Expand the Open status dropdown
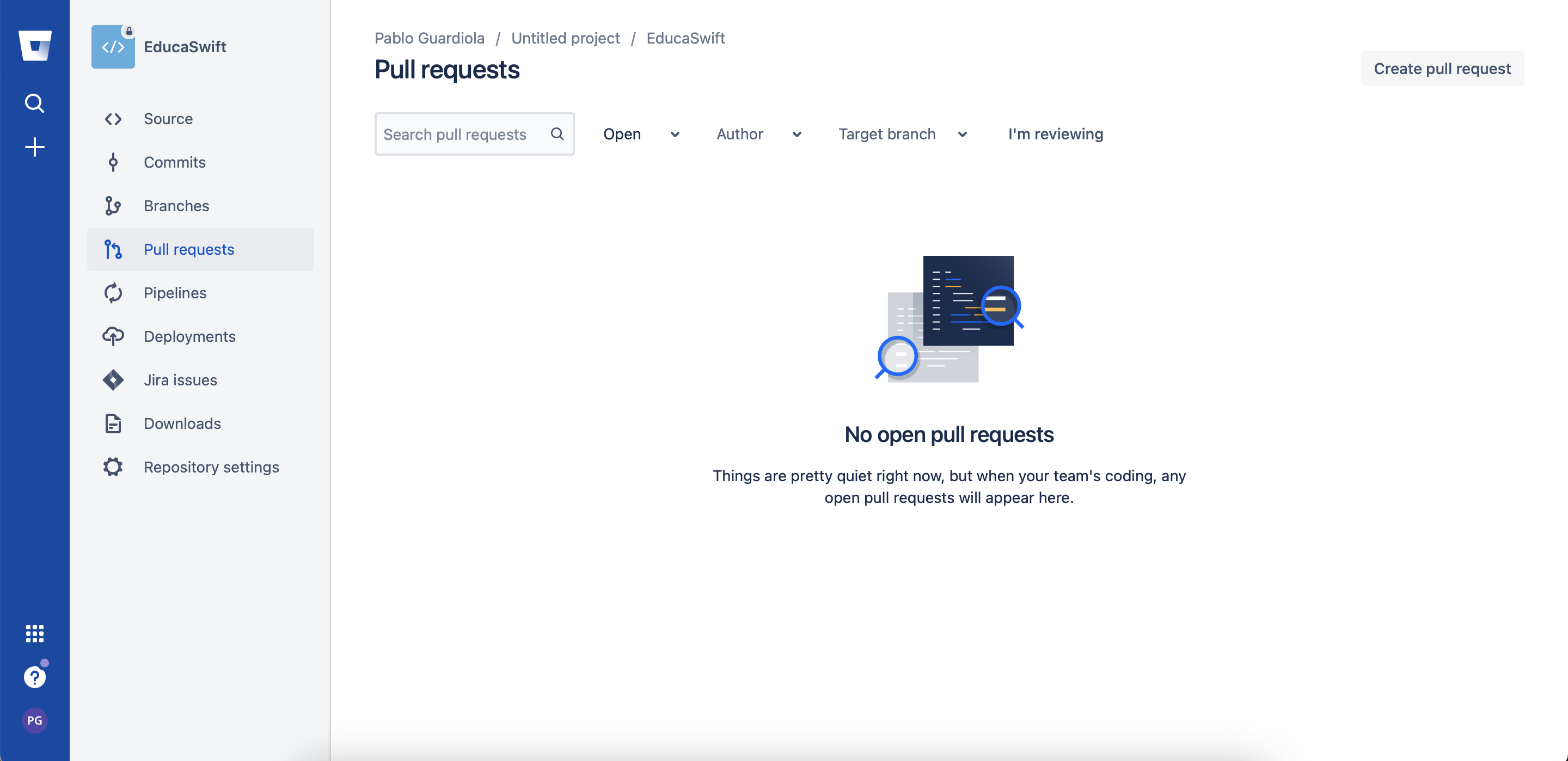 (641, 134)
